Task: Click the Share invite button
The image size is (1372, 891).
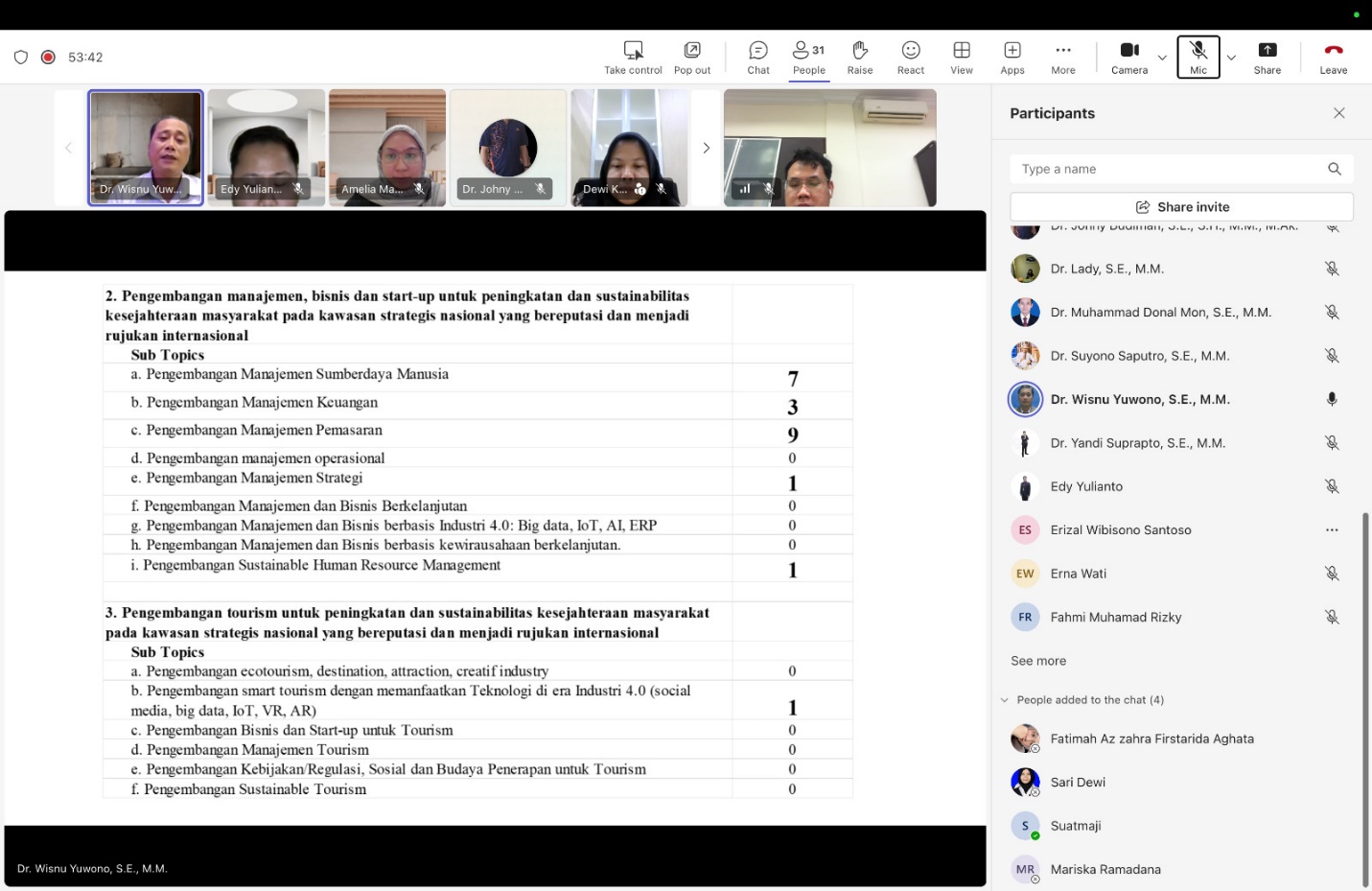Action: coord(1181,206)
